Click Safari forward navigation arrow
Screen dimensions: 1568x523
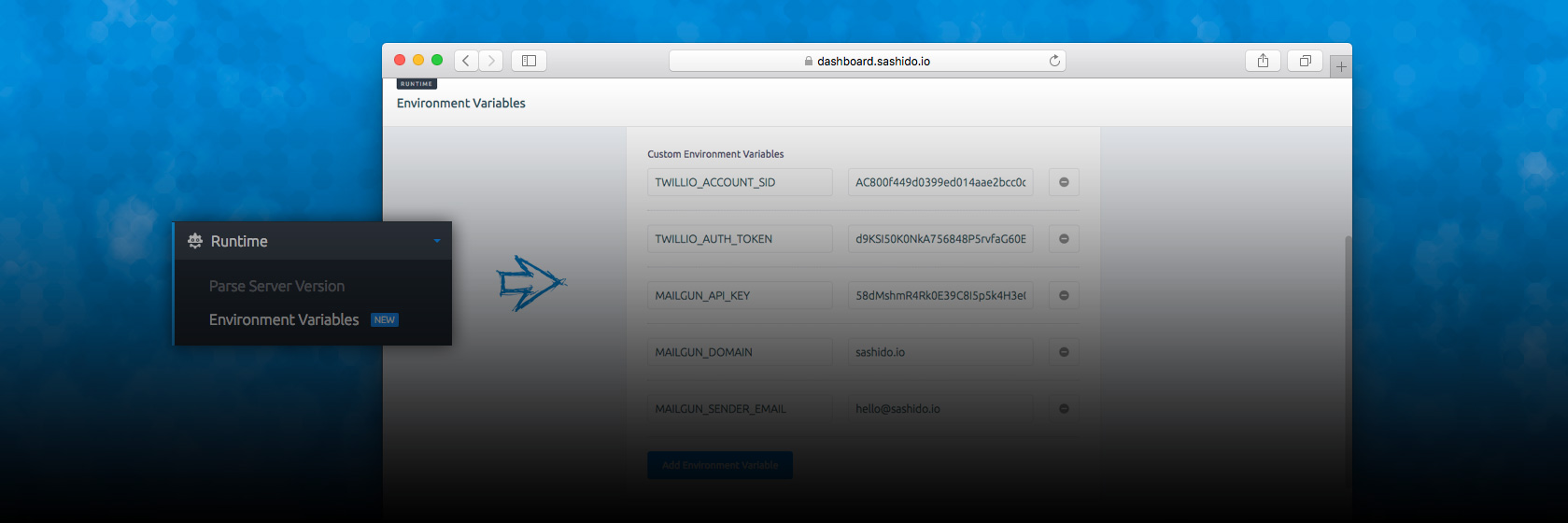coord(491,61)
